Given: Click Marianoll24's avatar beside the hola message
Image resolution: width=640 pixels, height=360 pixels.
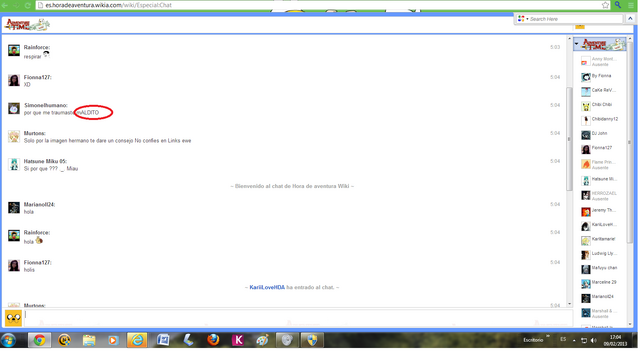Looking at the screenshot, I should click(x=14, y=207).
